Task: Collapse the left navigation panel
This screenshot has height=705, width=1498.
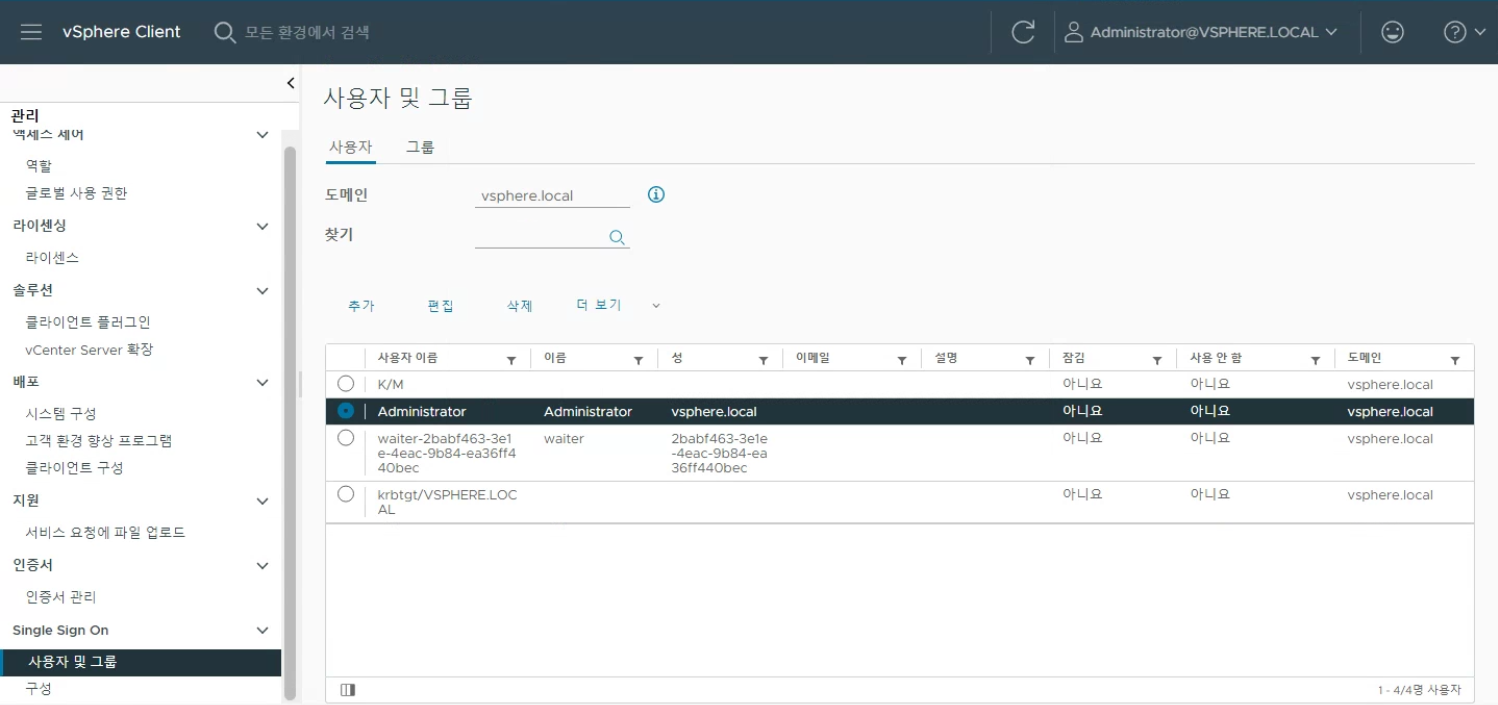Action: click(290, 83)
